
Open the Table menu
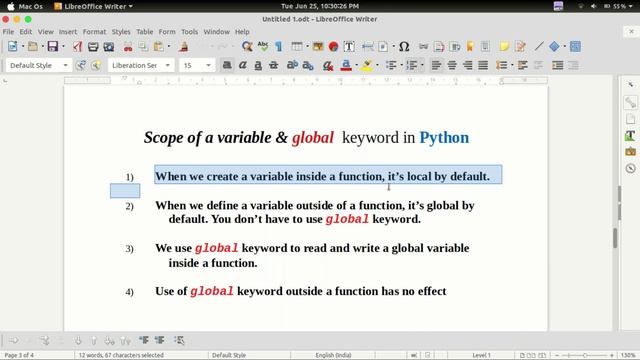[144, 31]
